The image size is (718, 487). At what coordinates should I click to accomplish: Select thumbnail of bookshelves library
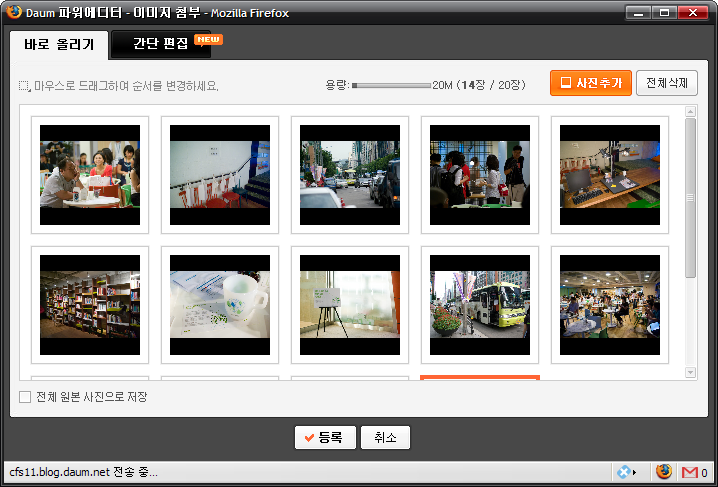tap(90, 305)
